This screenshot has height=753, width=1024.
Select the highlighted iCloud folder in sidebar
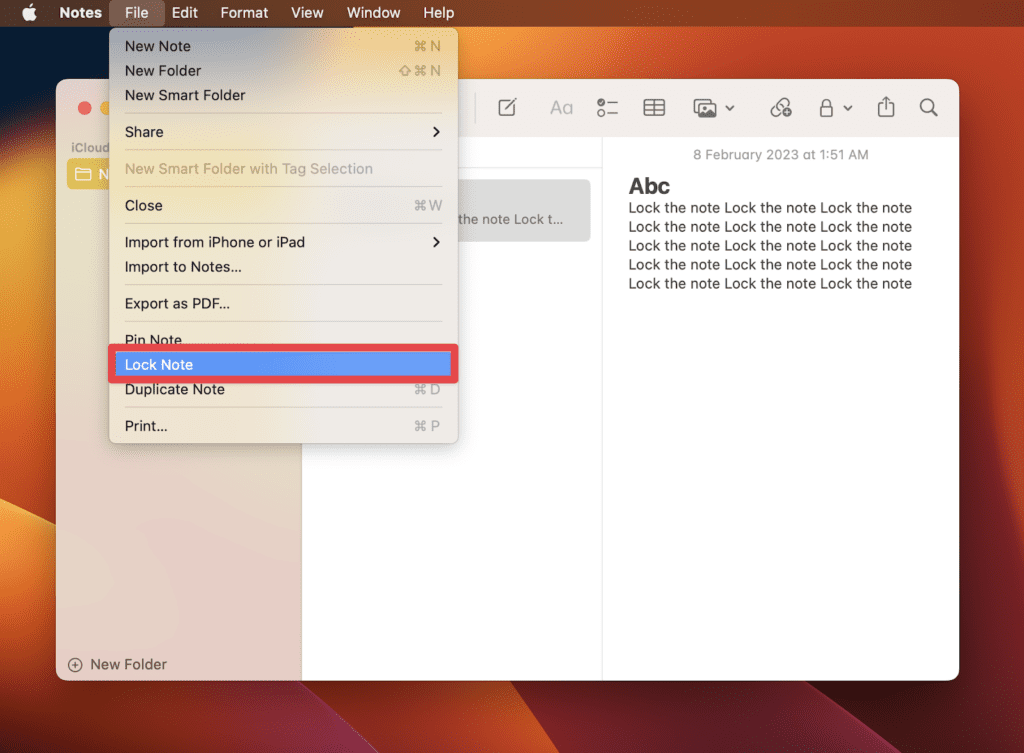click(x=88, y=174)
